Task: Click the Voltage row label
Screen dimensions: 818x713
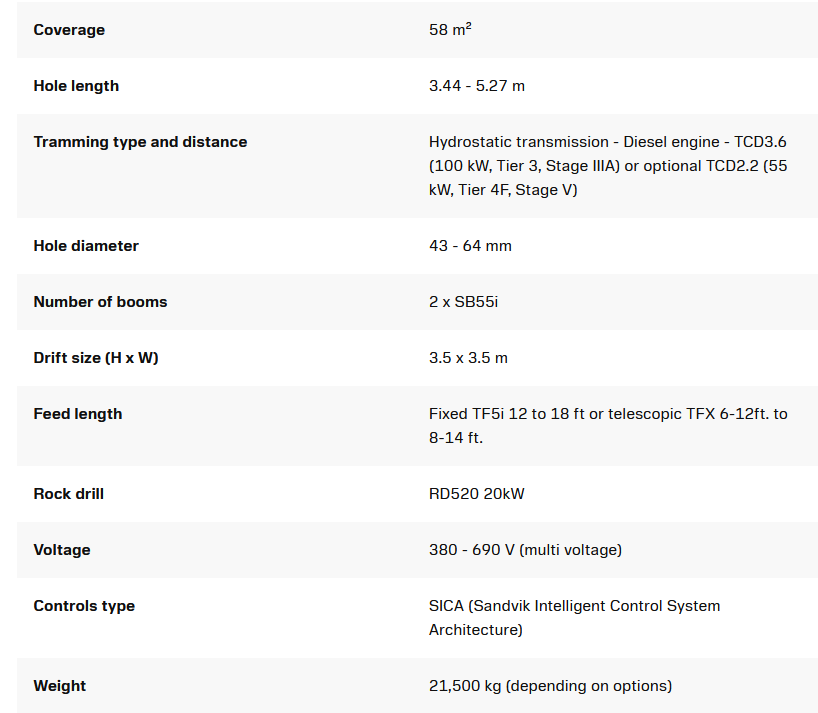Action: 62,550
